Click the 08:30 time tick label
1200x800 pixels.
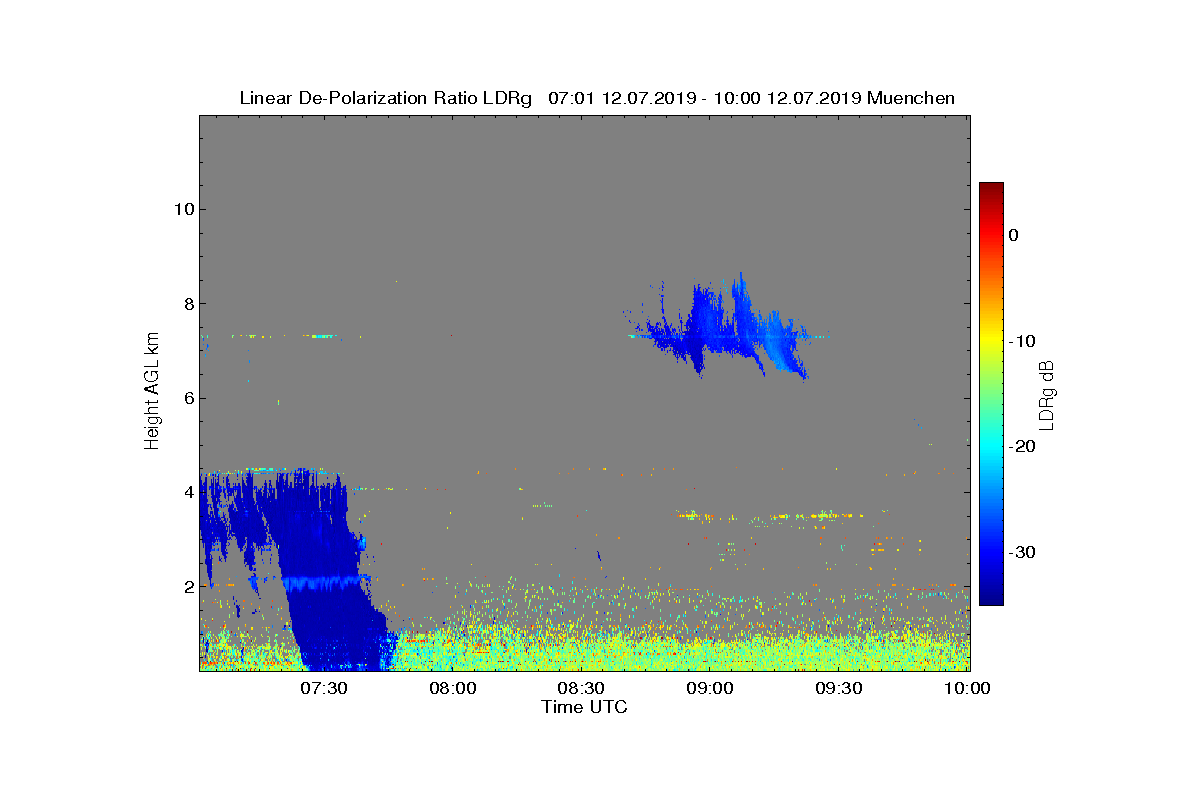581,688
